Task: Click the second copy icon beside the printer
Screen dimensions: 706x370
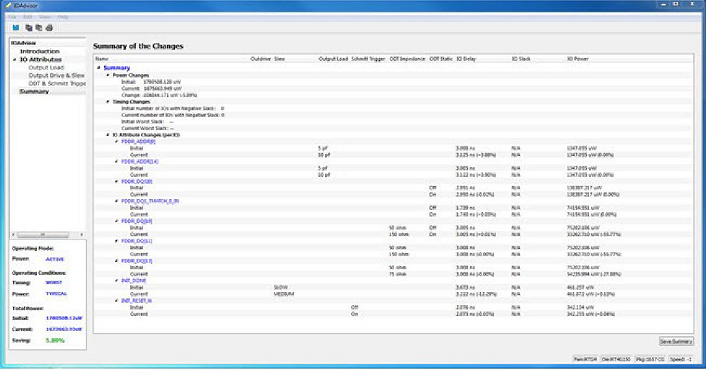Action: [39, 28]
